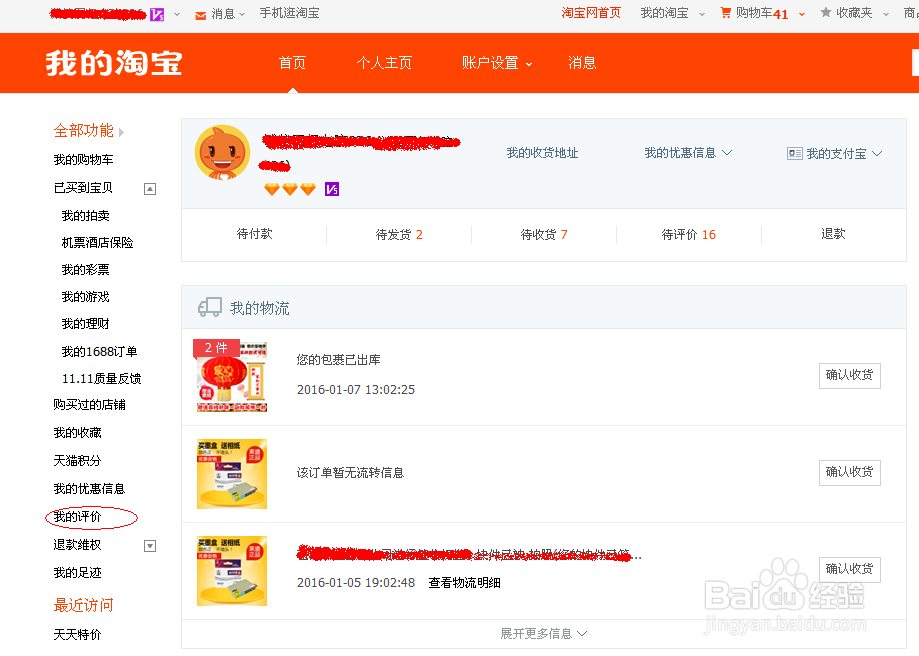The width and height of the screenshot is (919, 656).
Task: Open 我的1688订单 in the sidebar
Action: tap(100, 352)
